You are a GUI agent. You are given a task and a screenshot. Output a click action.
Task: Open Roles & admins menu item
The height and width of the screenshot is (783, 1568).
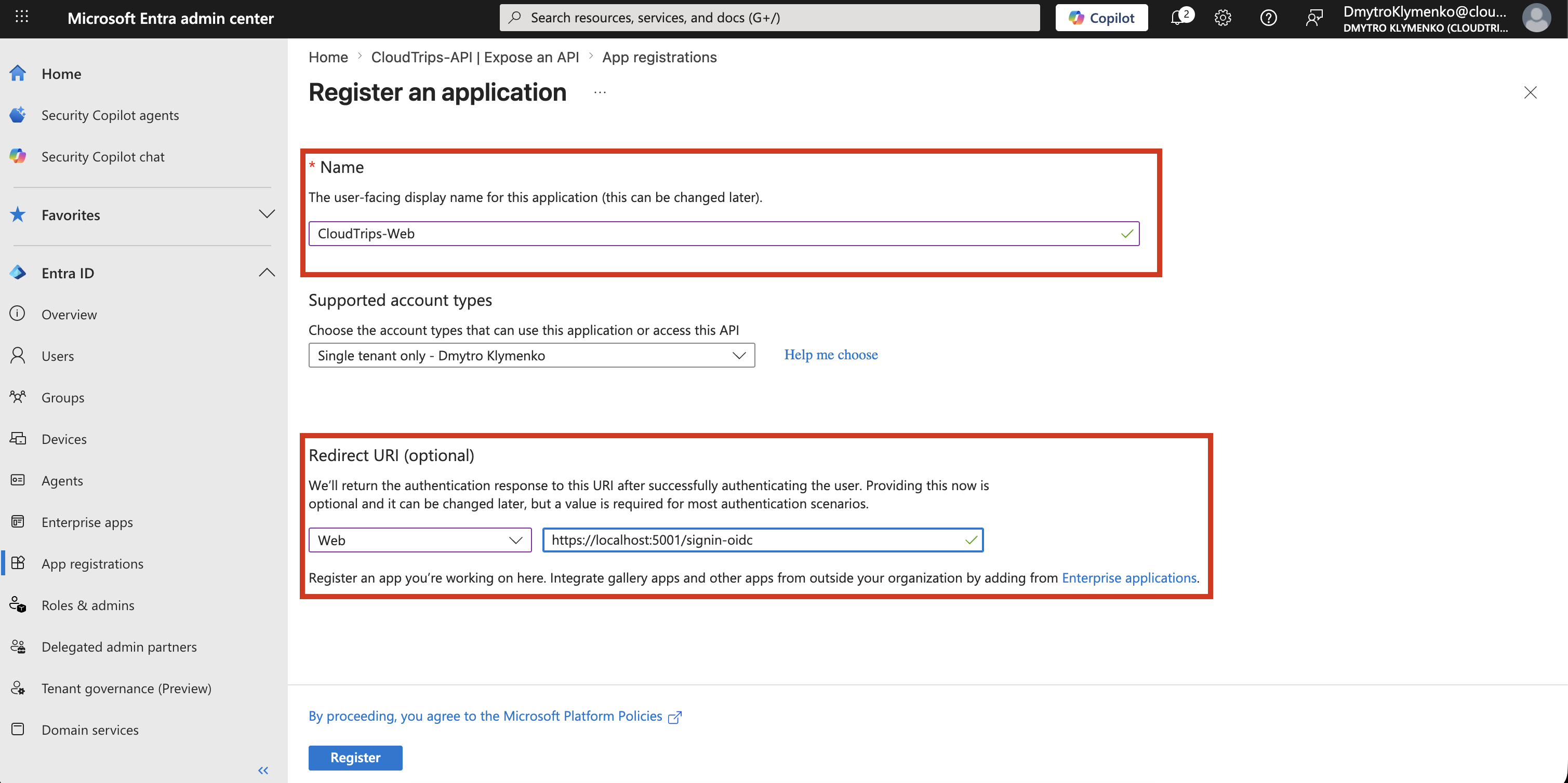point(88,605)
